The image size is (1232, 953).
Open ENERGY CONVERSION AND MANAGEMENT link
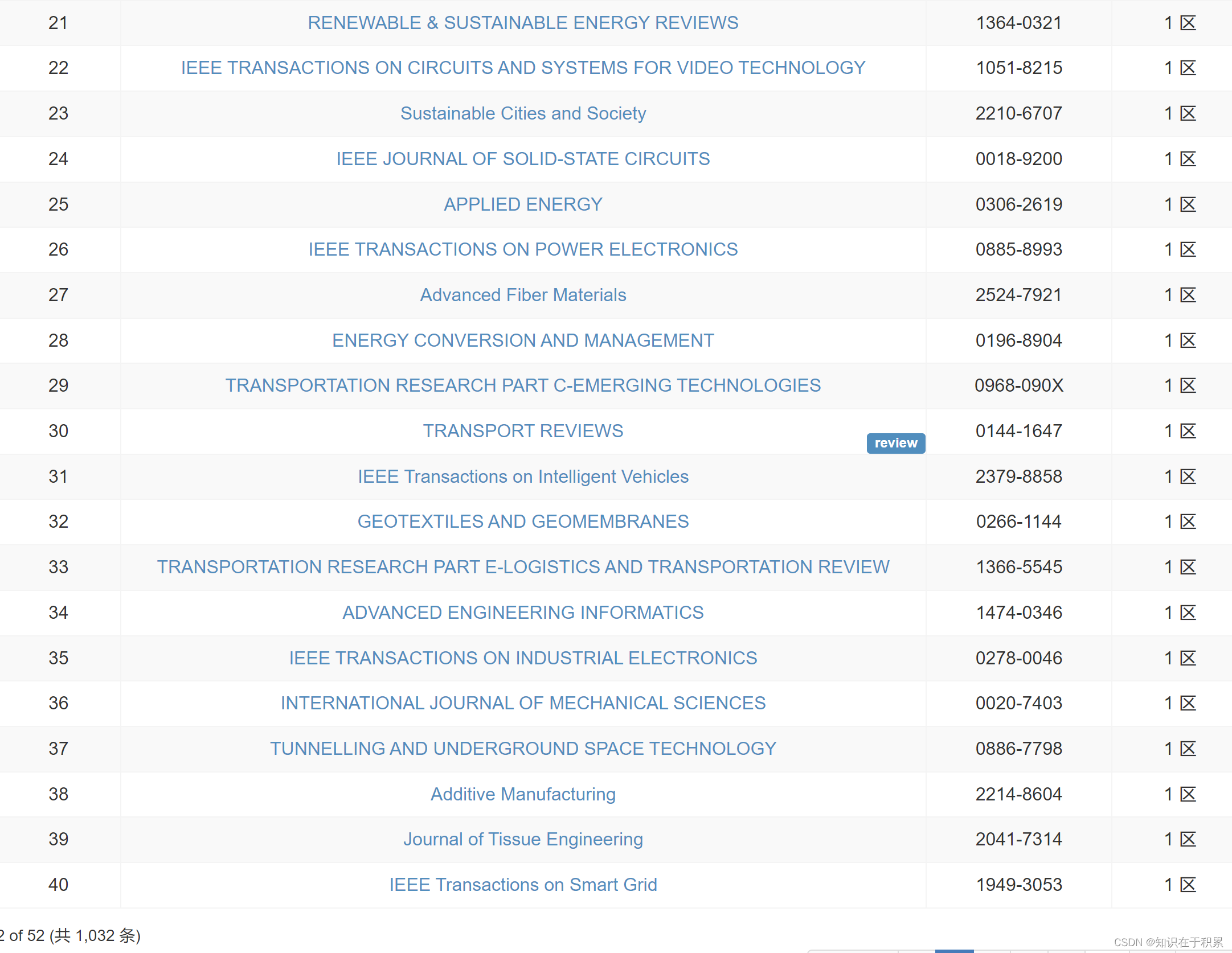[x=523, y=340]
